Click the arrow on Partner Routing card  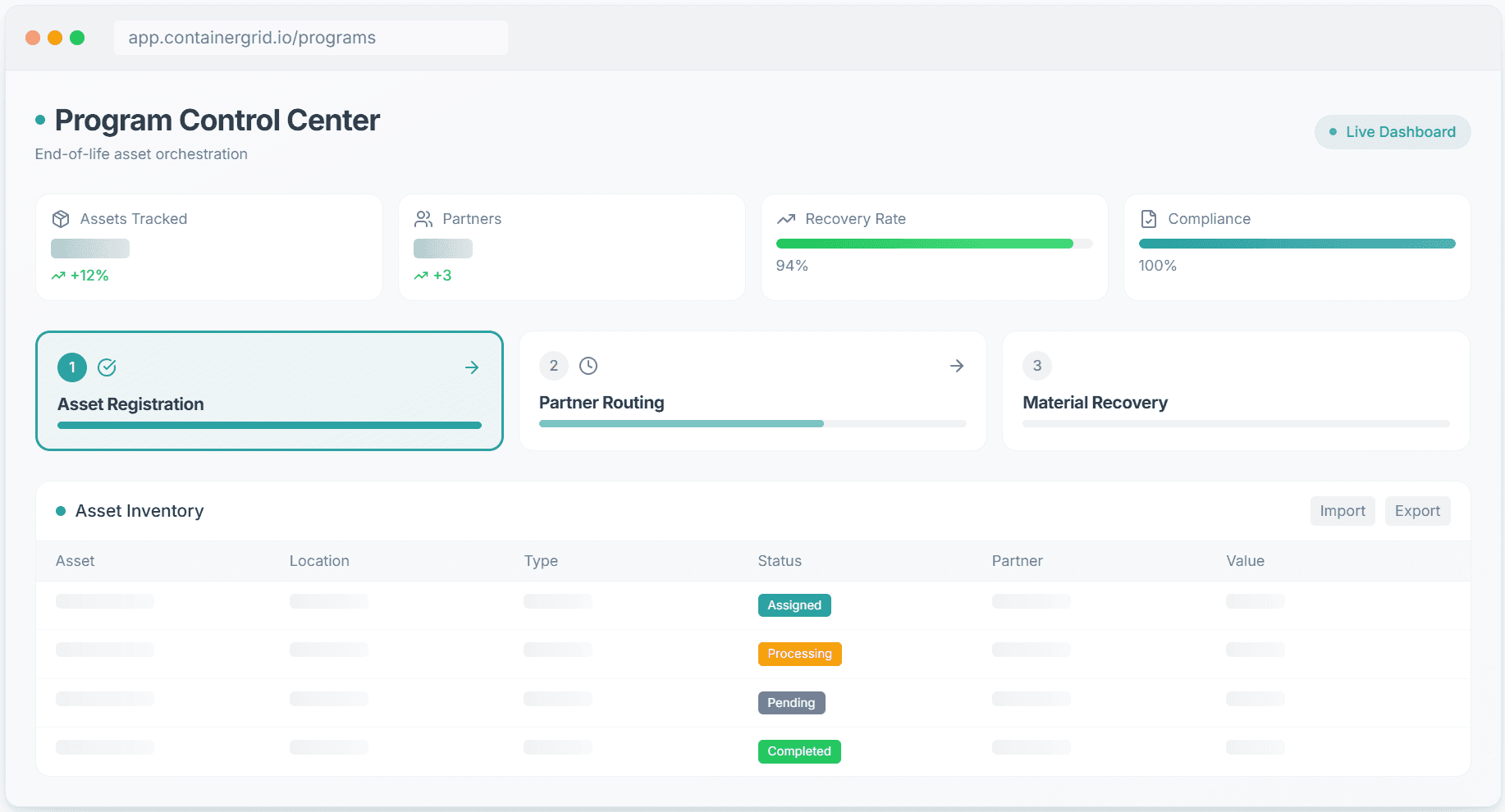coord(957,366)
